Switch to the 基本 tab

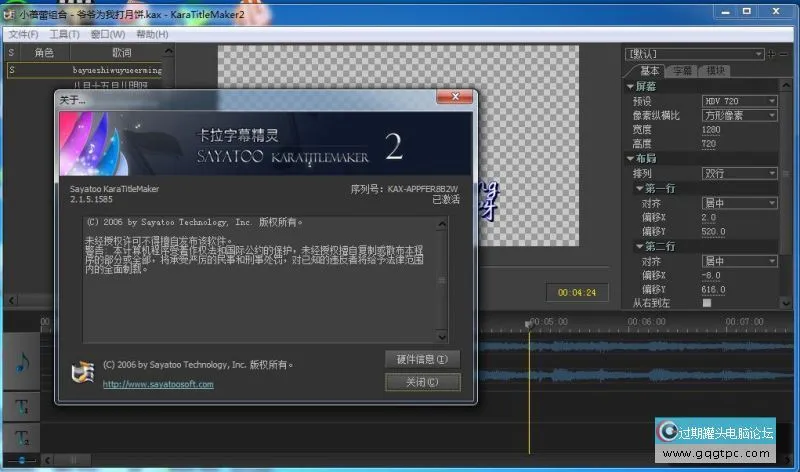click(x=649, y=71)
